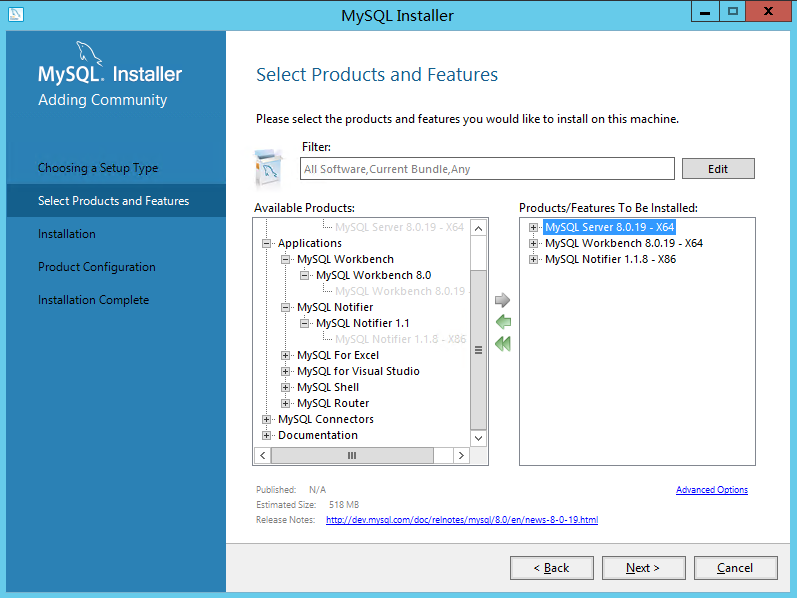Click the MySQL Installer title bar icon
Viewport: 797px width, 598px height.
coord(16,14)
